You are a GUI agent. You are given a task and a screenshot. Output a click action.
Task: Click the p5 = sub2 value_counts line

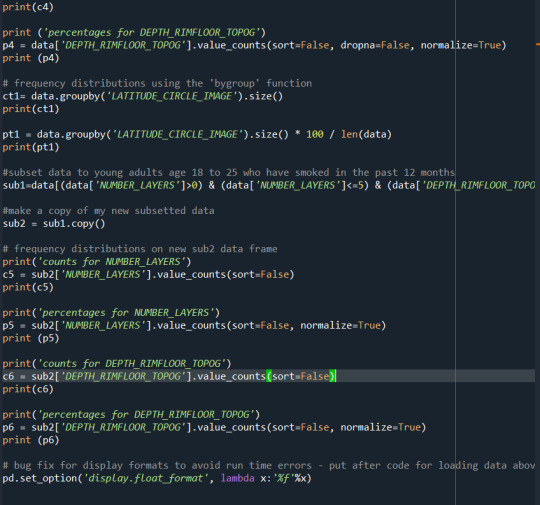(194, 326)
